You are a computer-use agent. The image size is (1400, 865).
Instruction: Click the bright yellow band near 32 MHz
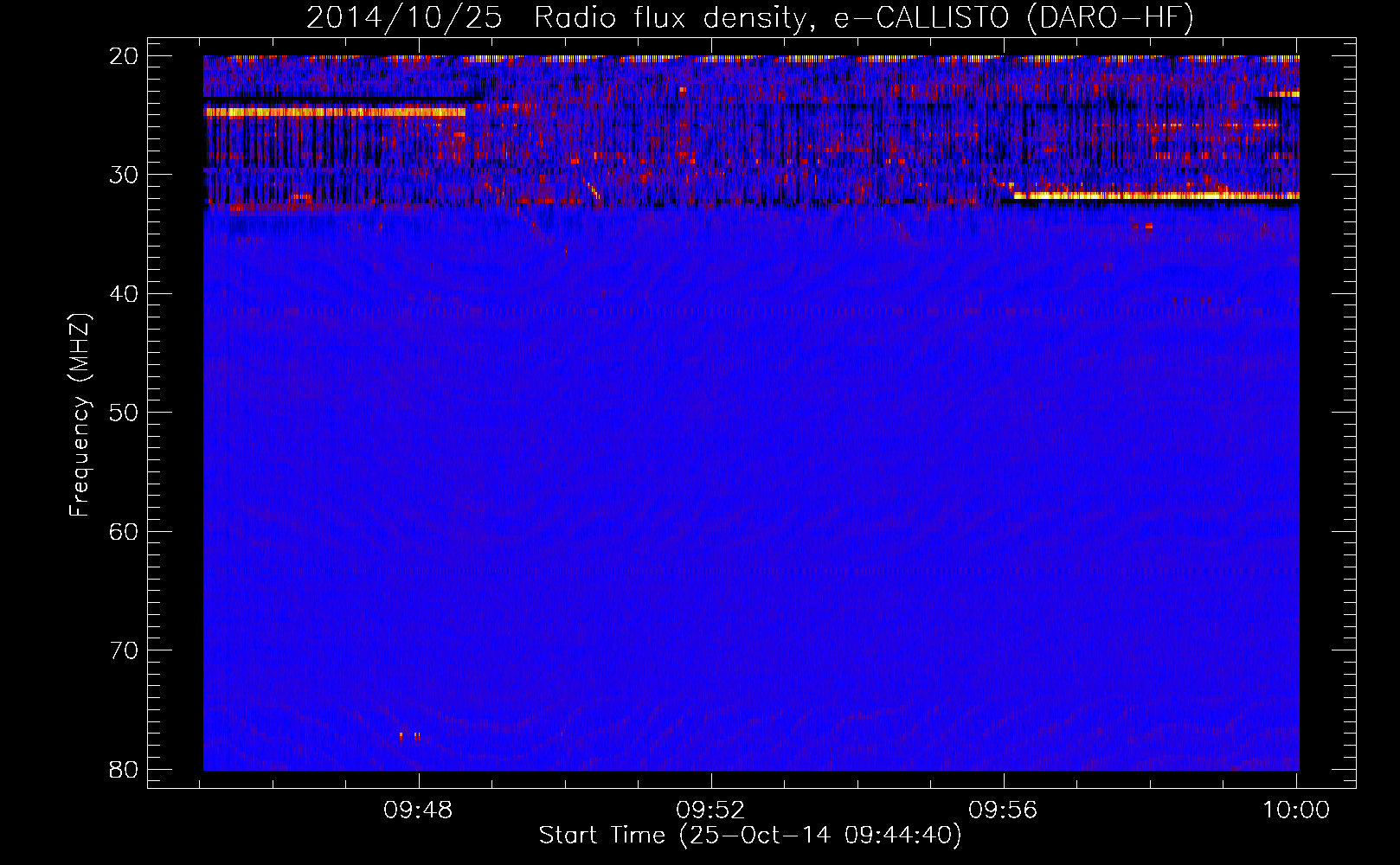[1156, 195]
